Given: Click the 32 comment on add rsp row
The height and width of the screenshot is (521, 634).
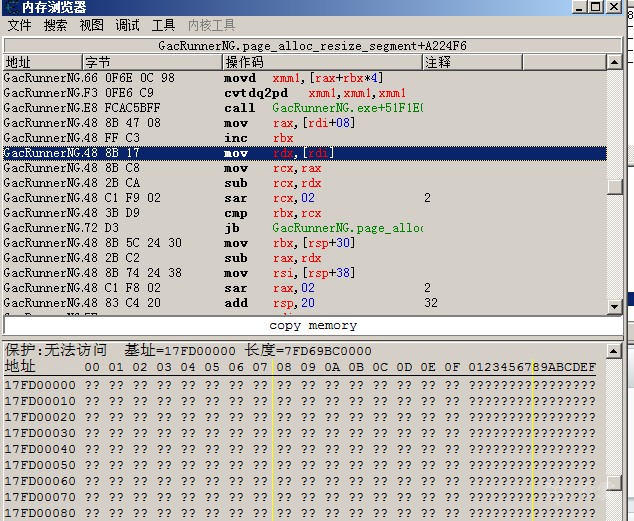Looking at the screenshot, I should pos(431,303).
